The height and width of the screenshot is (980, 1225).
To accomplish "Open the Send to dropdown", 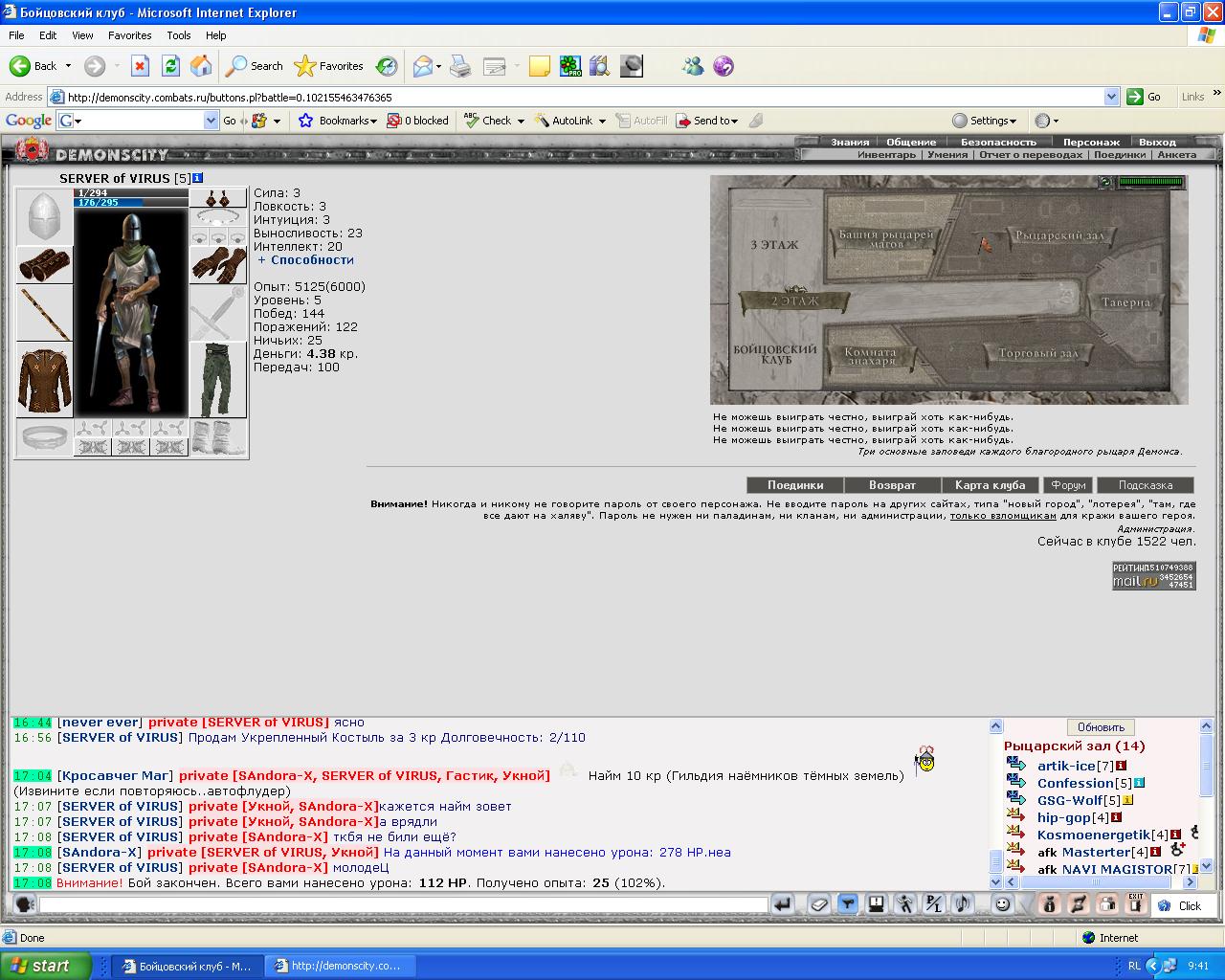I will pyautogui.click(x=707, y=121).
